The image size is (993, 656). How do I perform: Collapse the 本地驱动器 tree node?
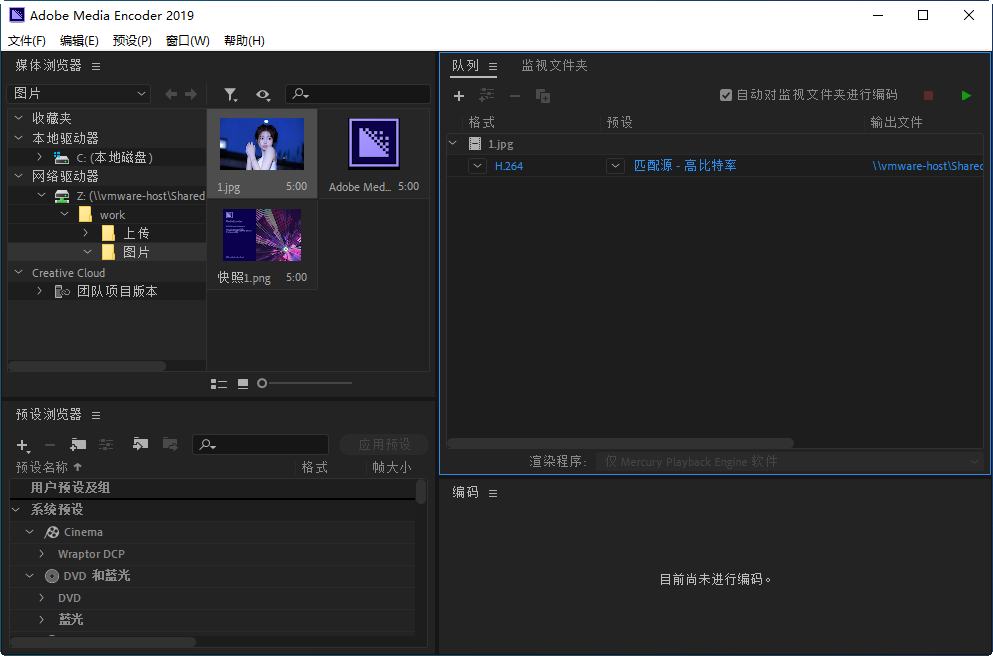(x=18, y=137)
